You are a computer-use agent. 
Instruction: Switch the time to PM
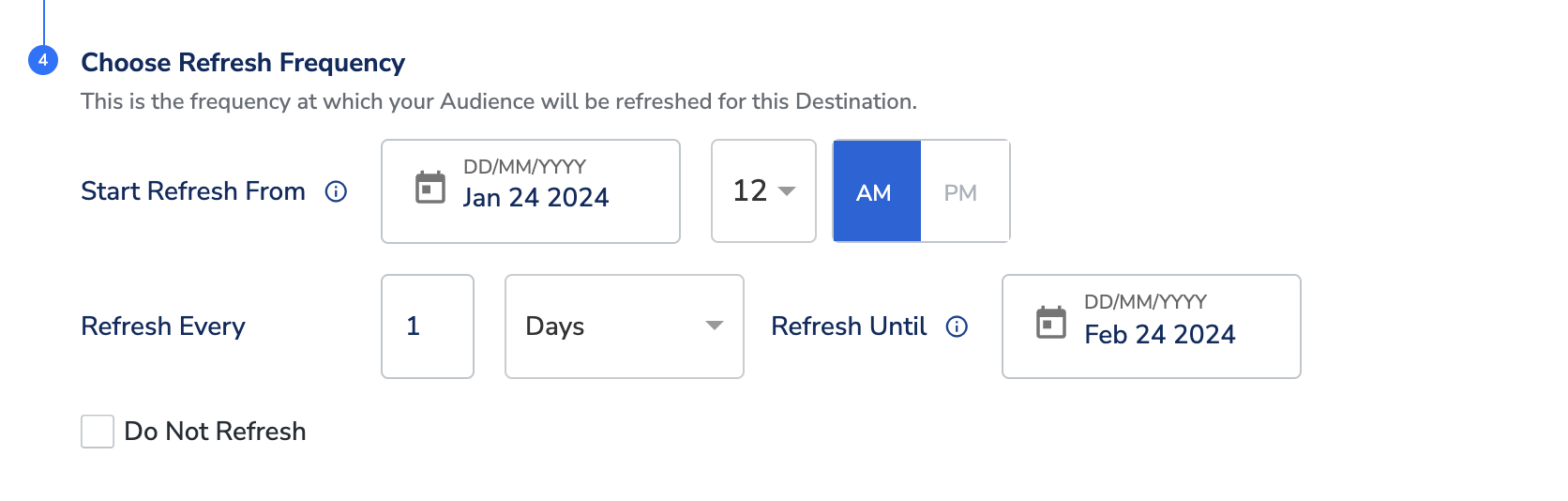coord(961,192)
